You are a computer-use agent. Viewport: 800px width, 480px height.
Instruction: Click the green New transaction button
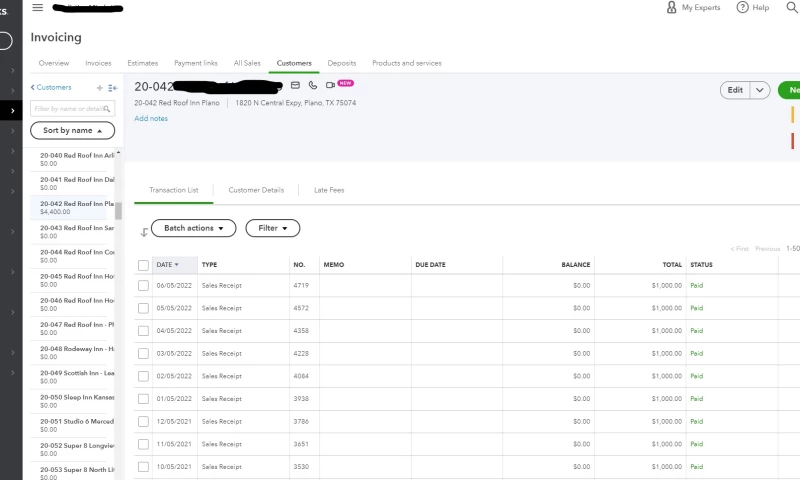[789, 90]
